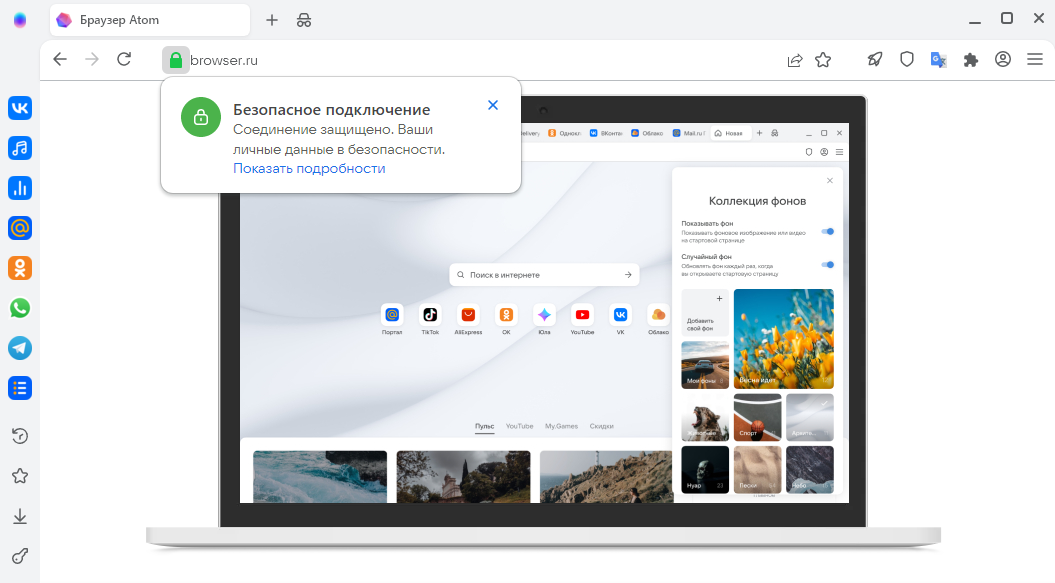
Task: Switch to the YouTube feed tab
Action: (x=519, y=425)
